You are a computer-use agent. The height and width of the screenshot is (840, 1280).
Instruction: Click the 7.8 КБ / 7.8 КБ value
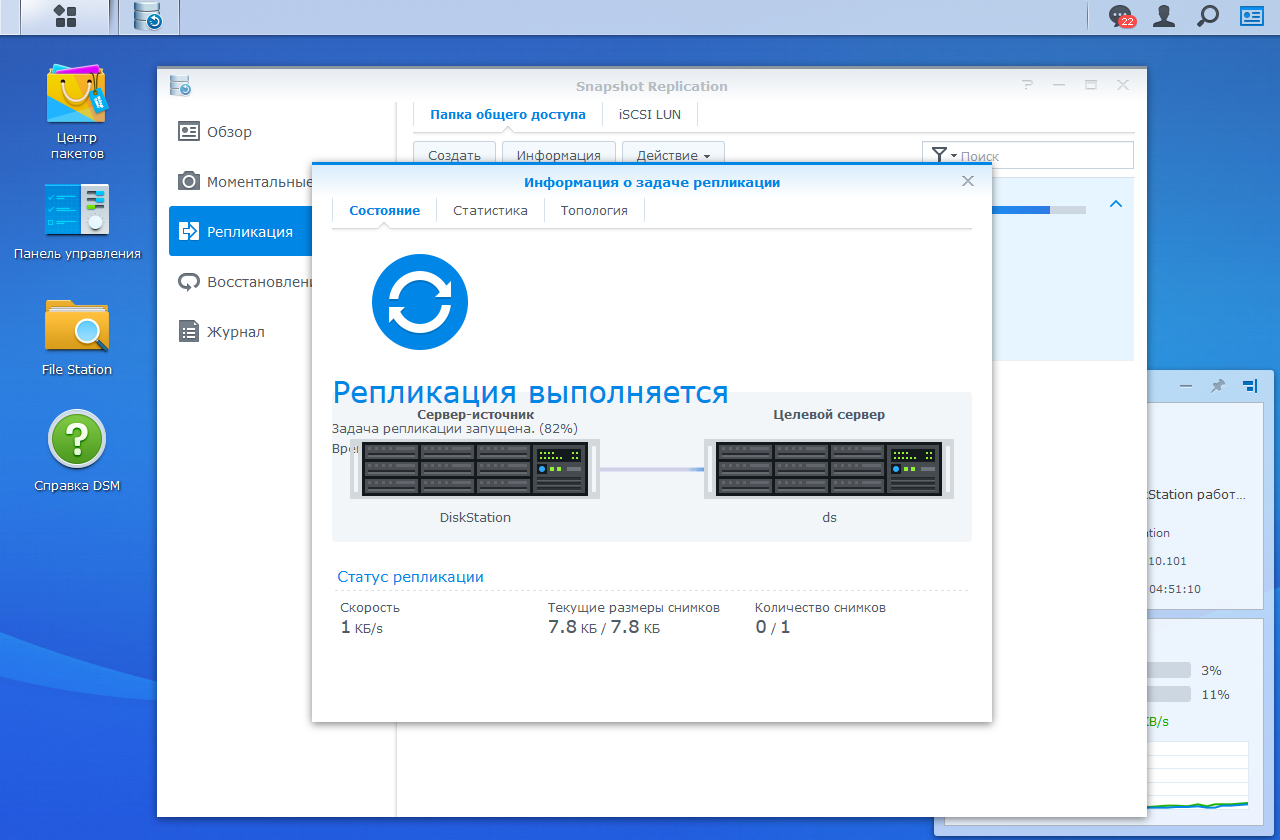point(604,627)
